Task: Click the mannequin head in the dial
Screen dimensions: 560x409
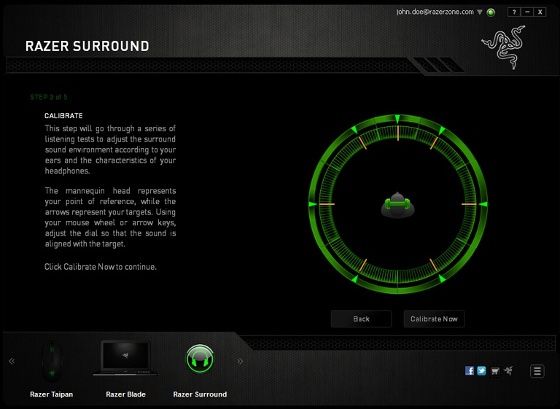Action: click(x=398, y=205)
